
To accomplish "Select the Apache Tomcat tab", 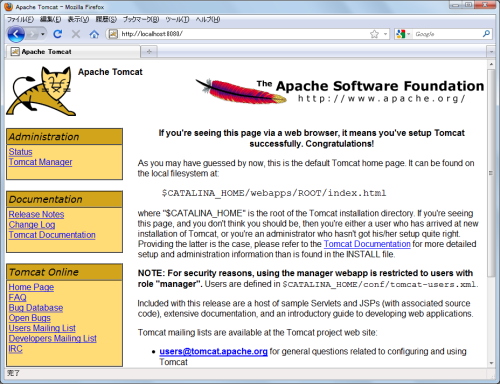I will point(73,52).
